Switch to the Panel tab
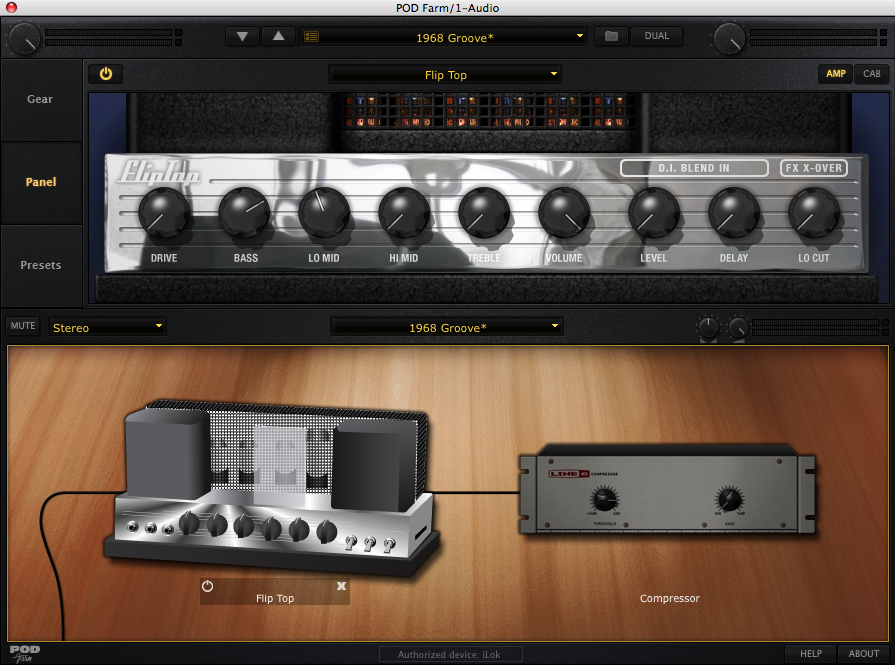895x665 pixels. pyautogui.click(x=41, y=182)
